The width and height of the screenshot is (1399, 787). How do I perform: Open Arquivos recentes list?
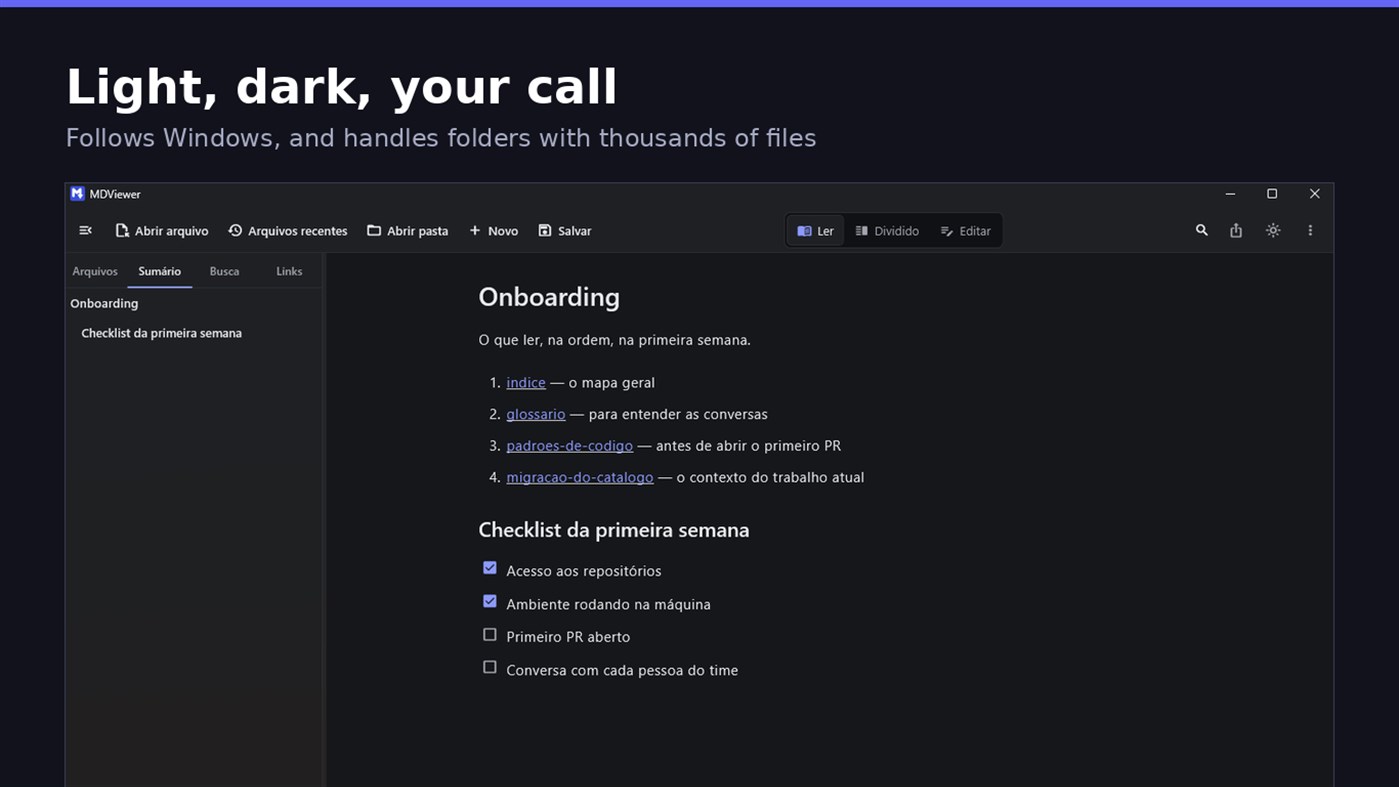[288, 231]
